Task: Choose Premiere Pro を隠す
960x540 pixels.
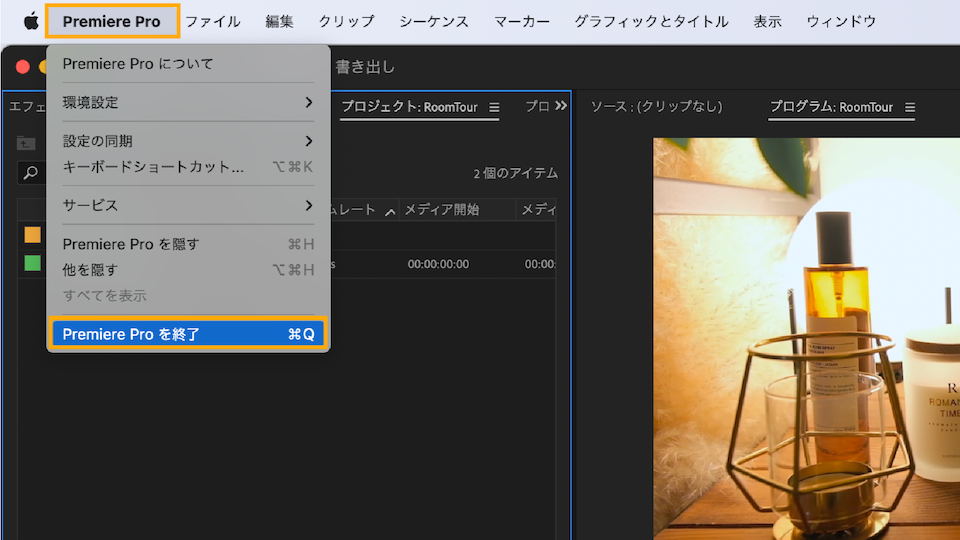Action: (189, 244)
